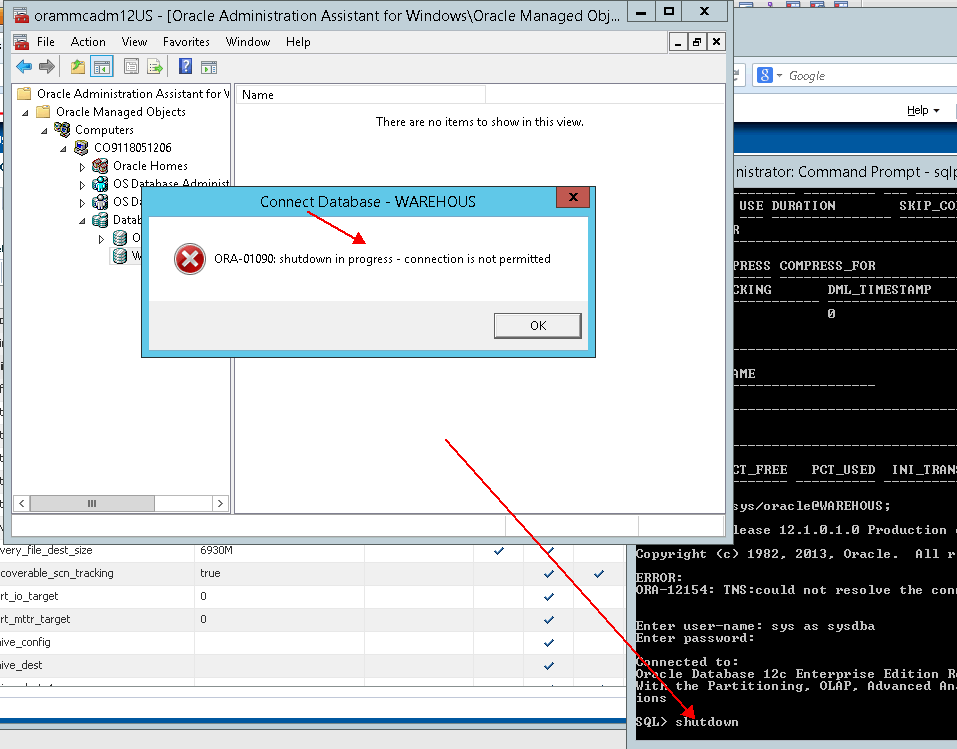Open the File menu
The width and height of the screenshot is (957, 749).
pyautogui.click(x=46, y=42)
